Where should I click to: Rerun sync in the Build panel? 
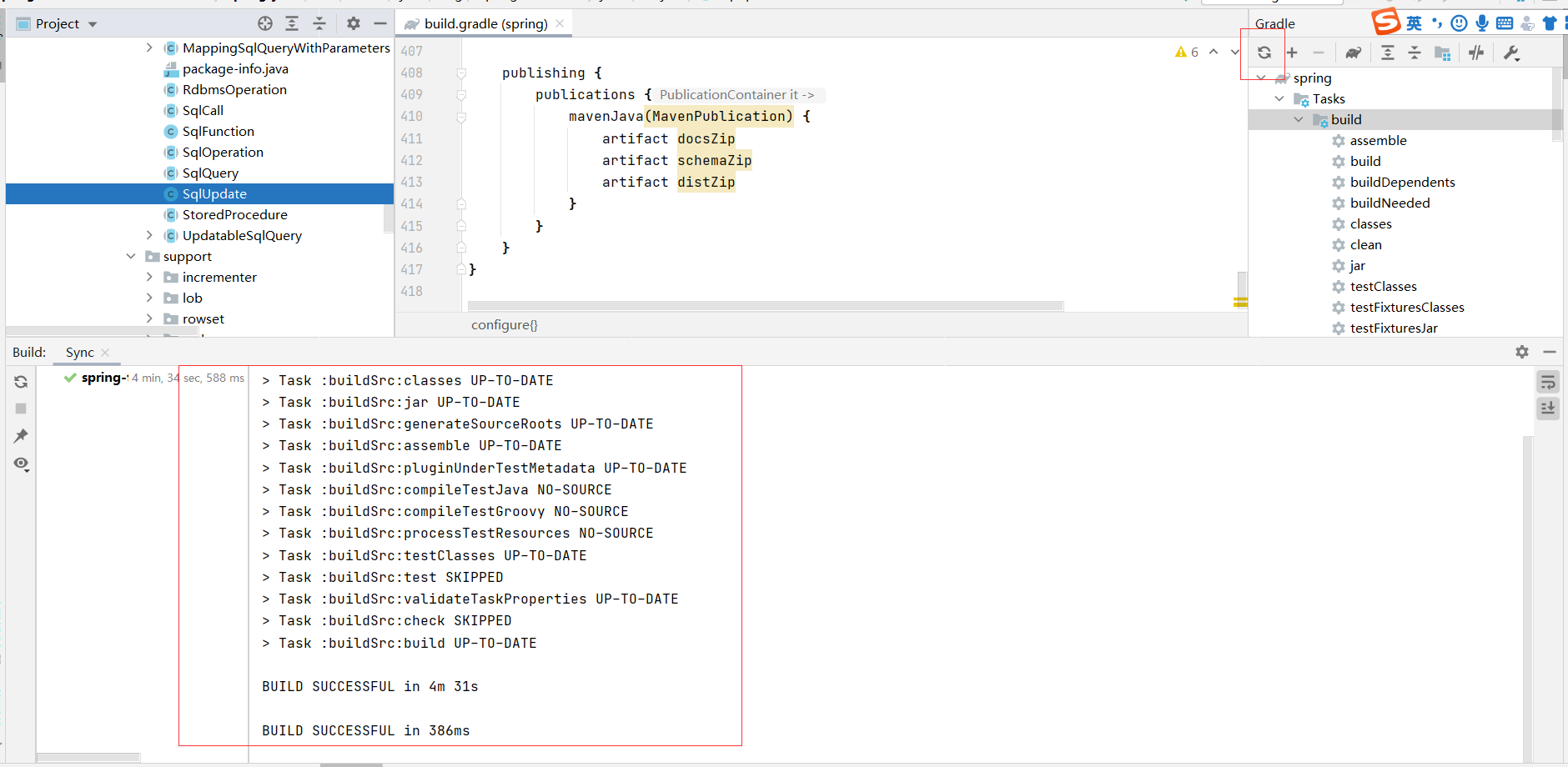coord(21,382)
